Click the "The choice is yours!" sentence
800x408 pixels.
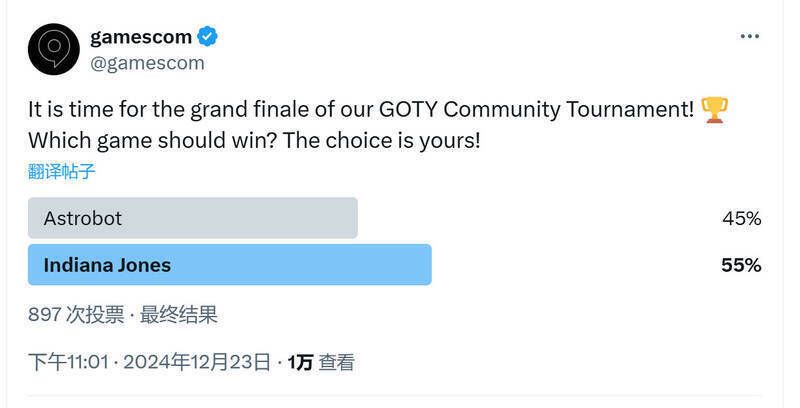coord(382,140)
